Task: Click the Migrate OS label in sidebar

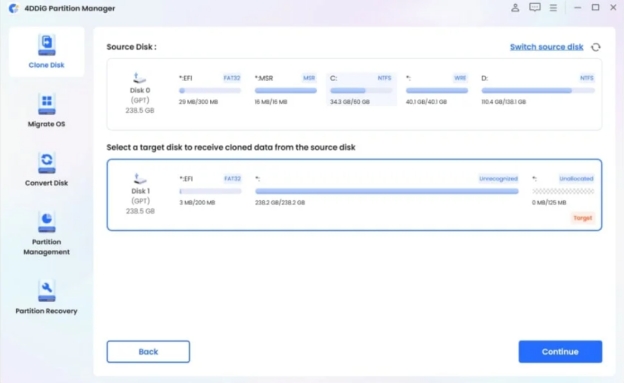Action: pyautogui.click(x=46, y=124)
